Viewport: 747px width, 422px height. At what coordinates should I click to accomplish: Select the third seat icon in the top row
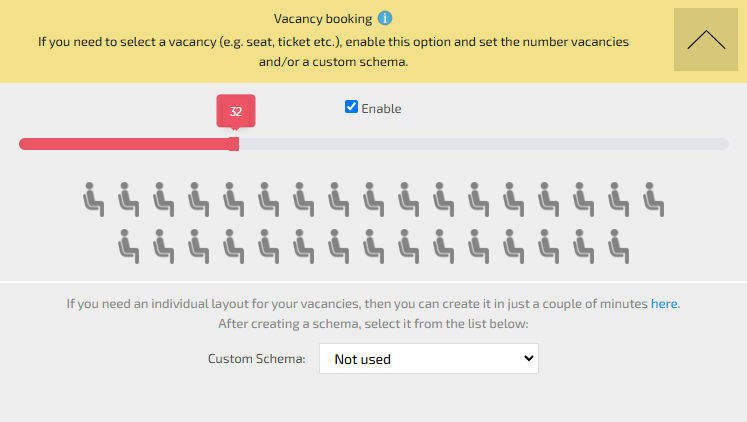(163, 199)
